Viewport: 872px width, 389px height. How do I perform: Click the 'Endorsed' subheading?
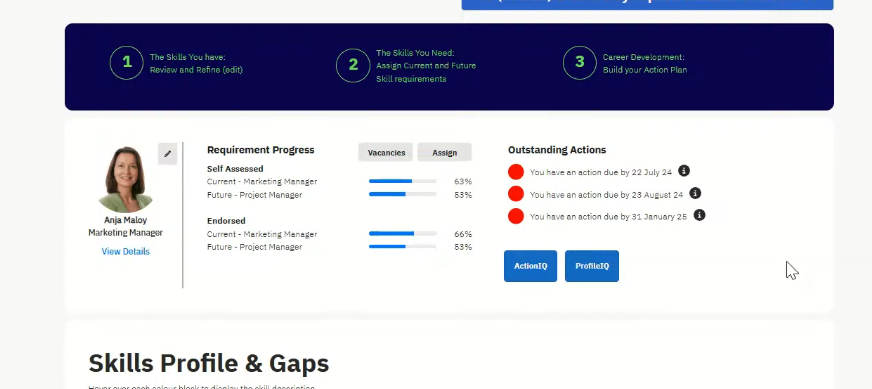tap(226, 221)
